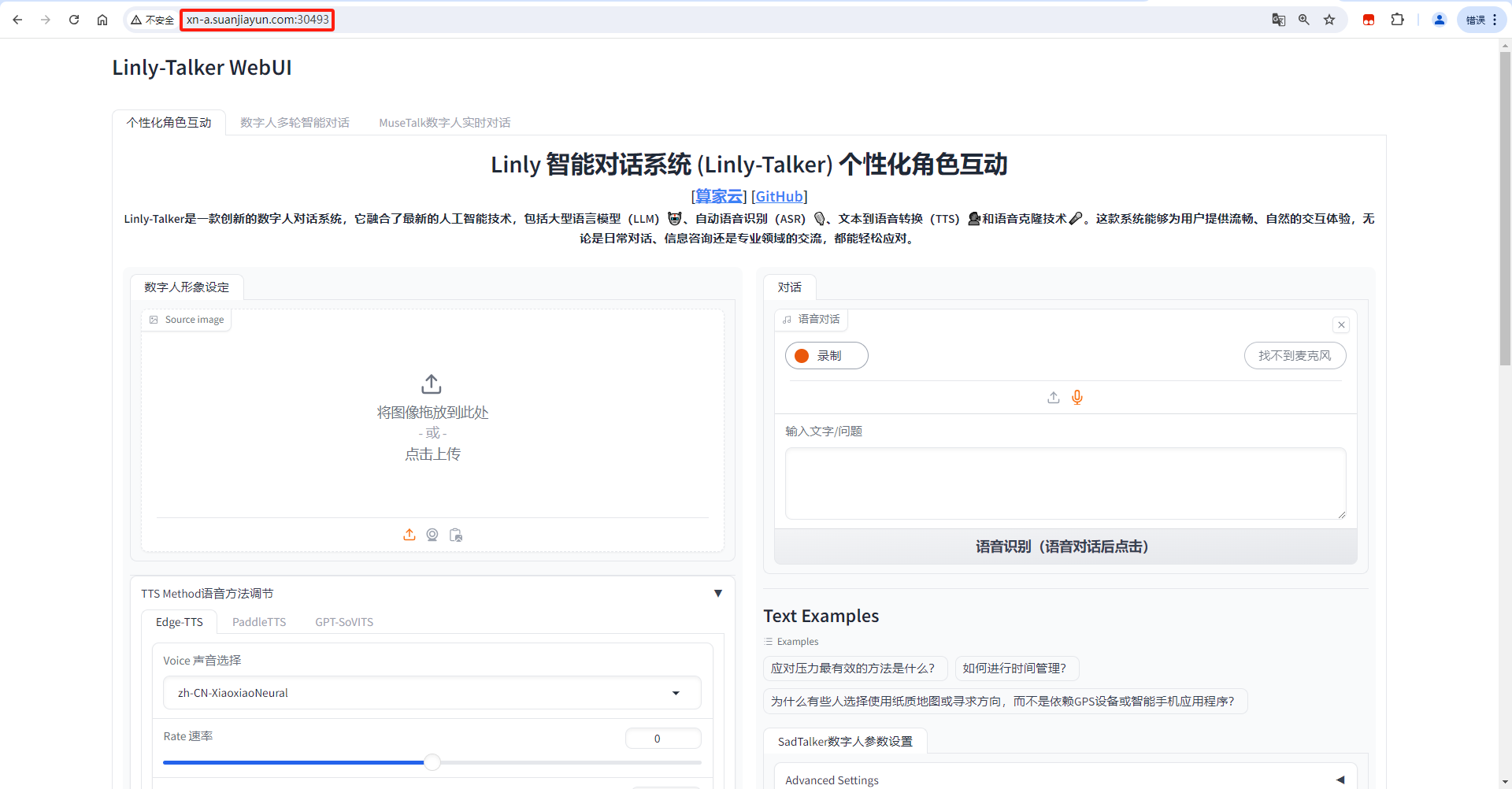Click the 不安全 security warning indicator
Image resolution: width=1512 pixels, height=789 pixels.
(153, 20)
